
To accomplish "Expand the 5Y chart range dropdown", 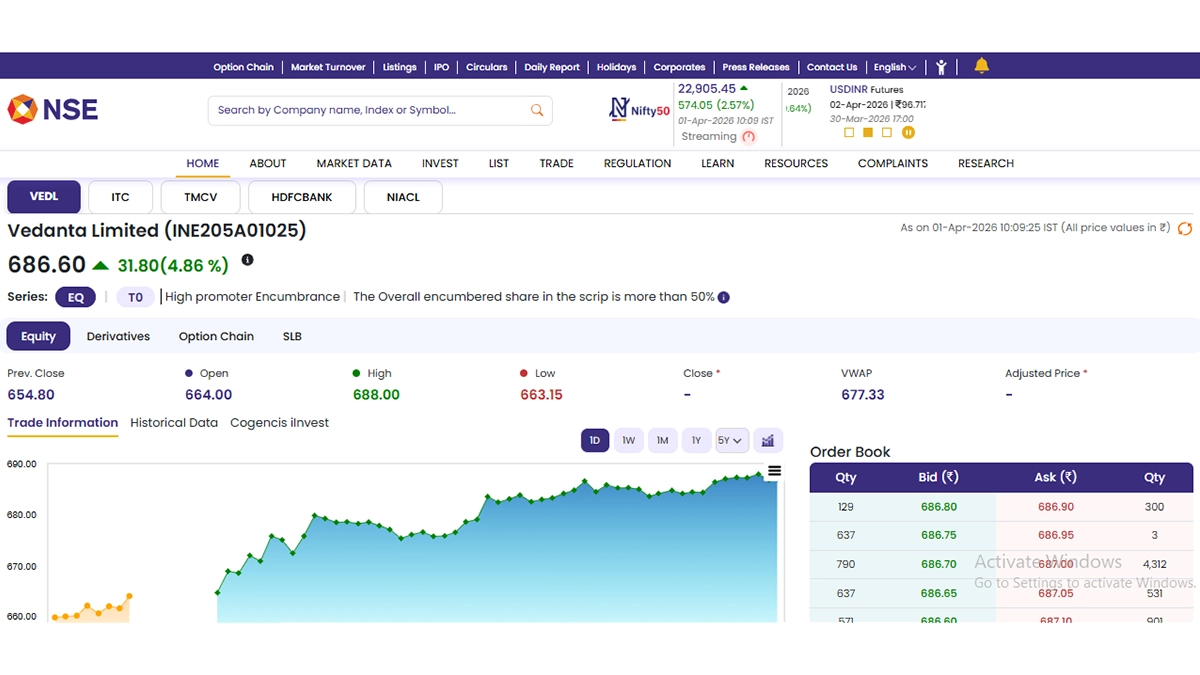I will coord(731,440).
